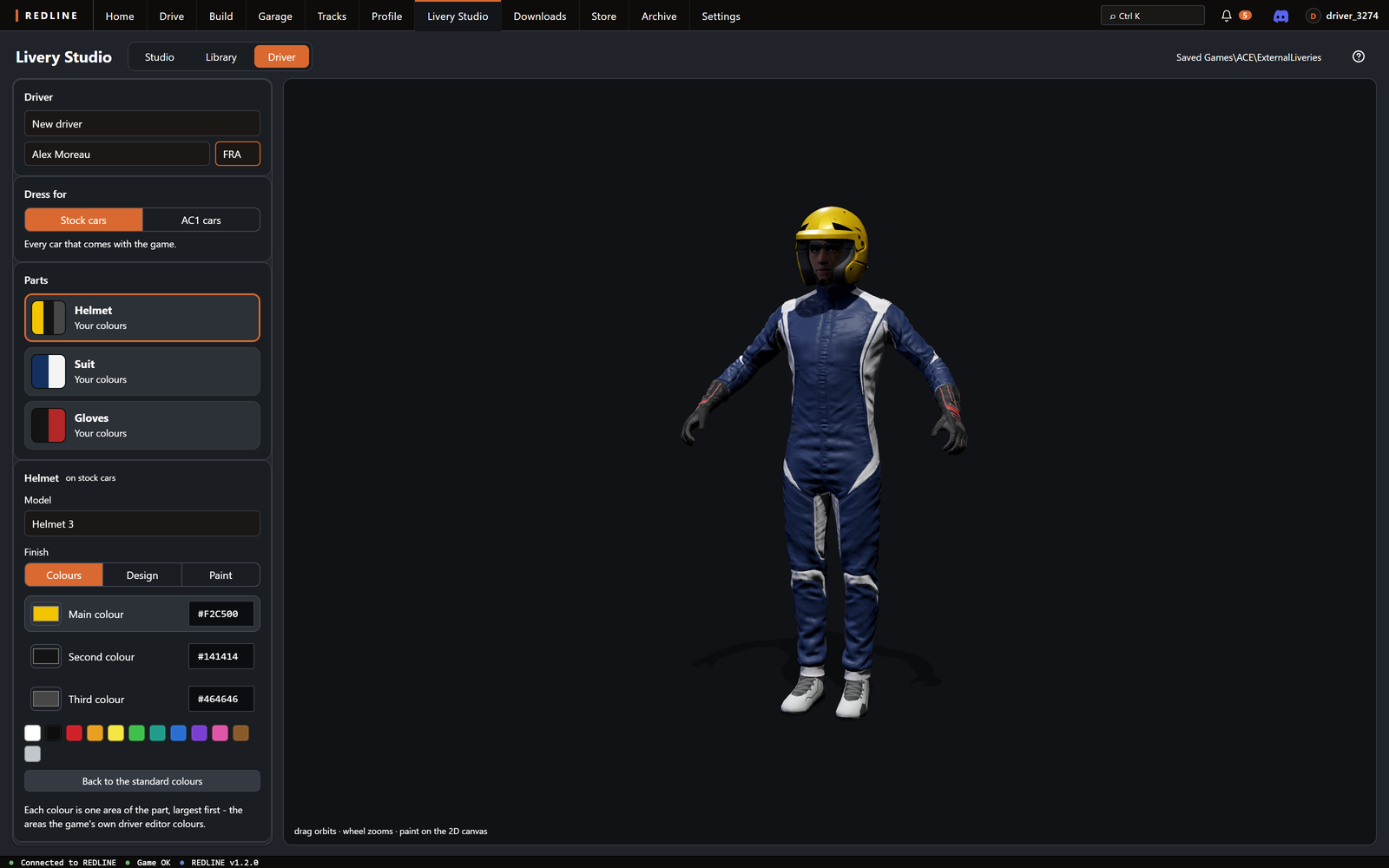The image size is (1389, 868).
Task: Go to Home in top navigation
Action: pos(120,16)
